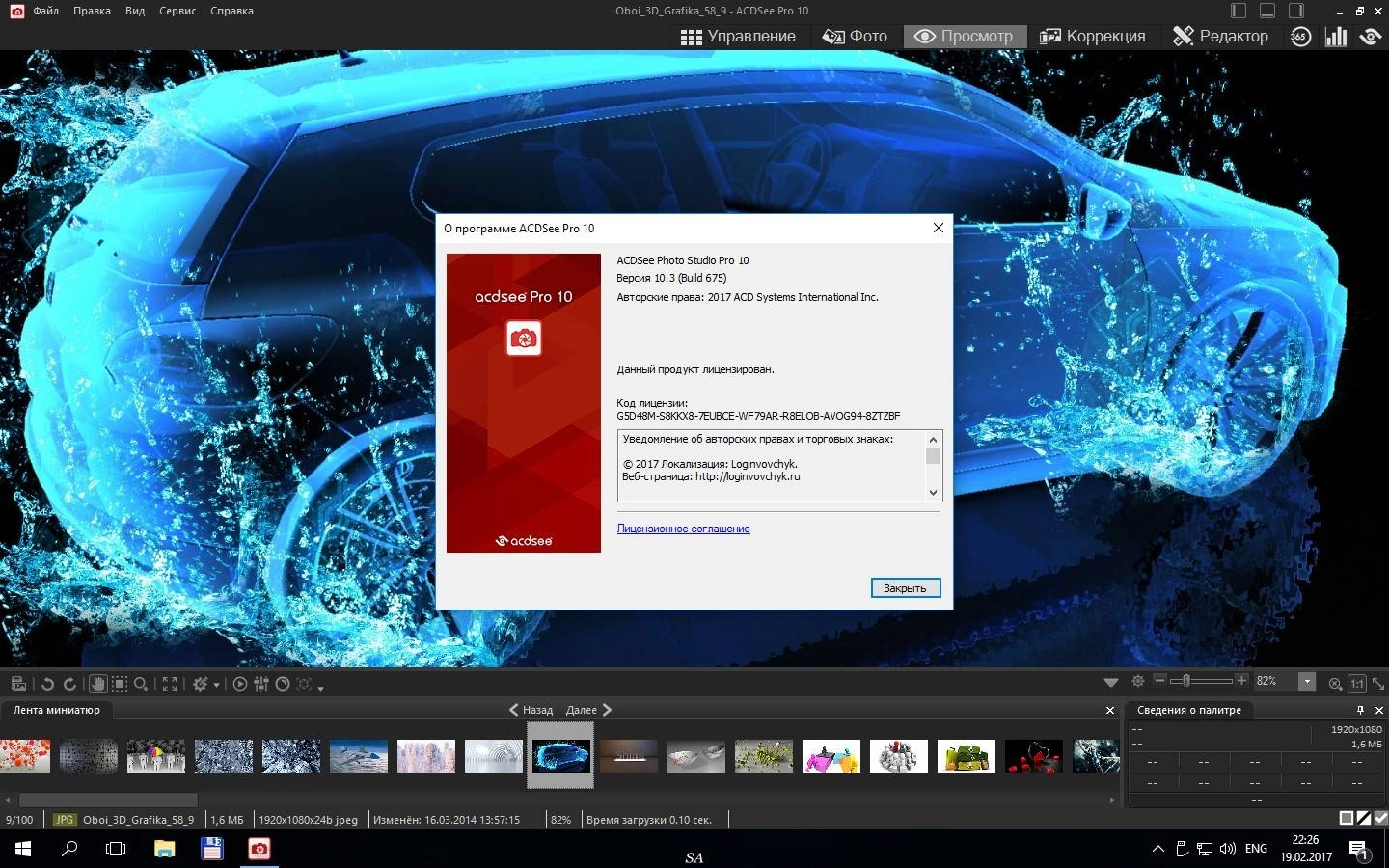Switch to Просмотр mode
The width and height of the screenshot is (1389, 868).
pyautogui.click(x=964, y=37)
